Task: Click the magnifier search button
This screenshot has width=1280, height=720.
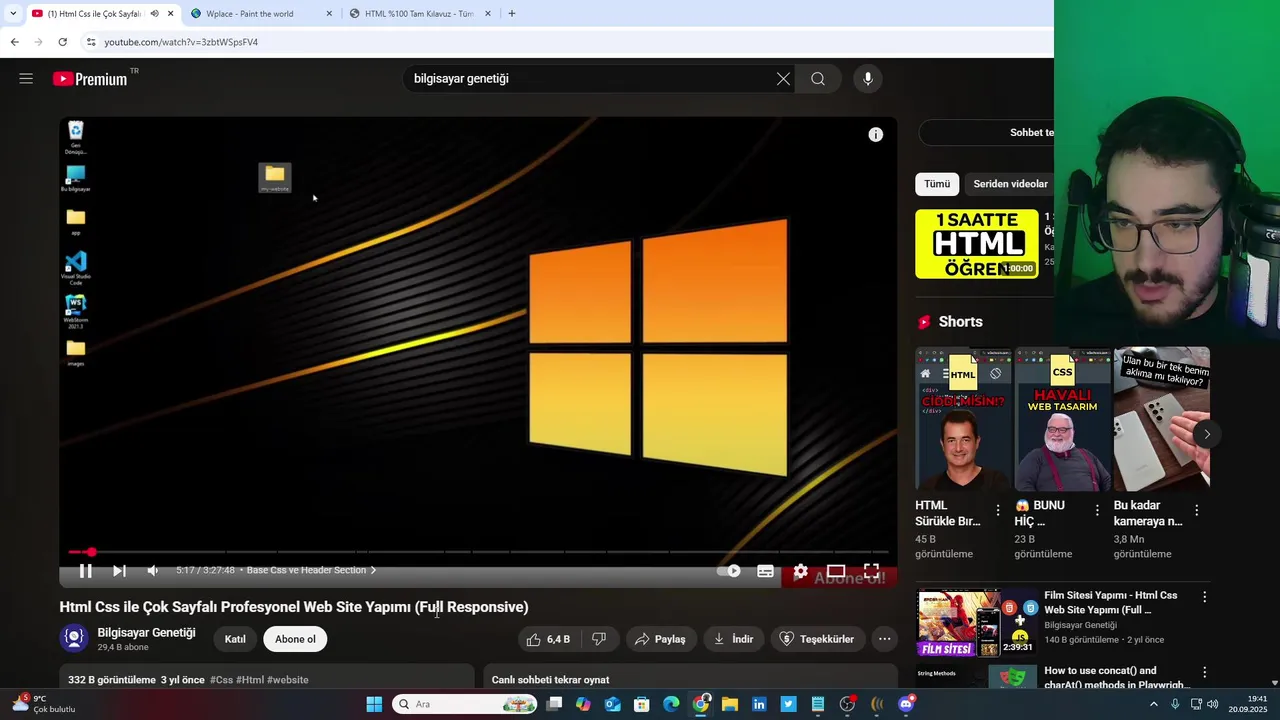Action: (818, 79)
